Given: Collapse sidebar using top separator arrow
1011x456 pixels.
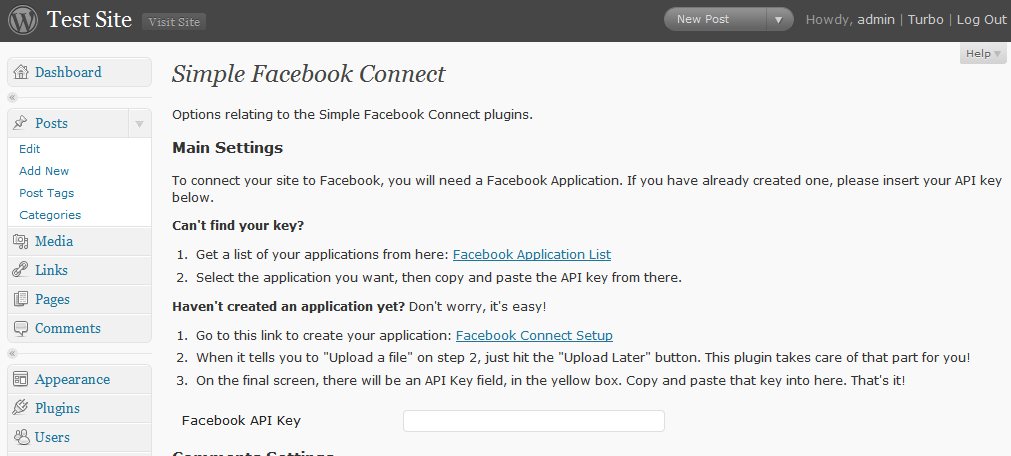Looking at the screenshot, I should [x=12, y=97].
